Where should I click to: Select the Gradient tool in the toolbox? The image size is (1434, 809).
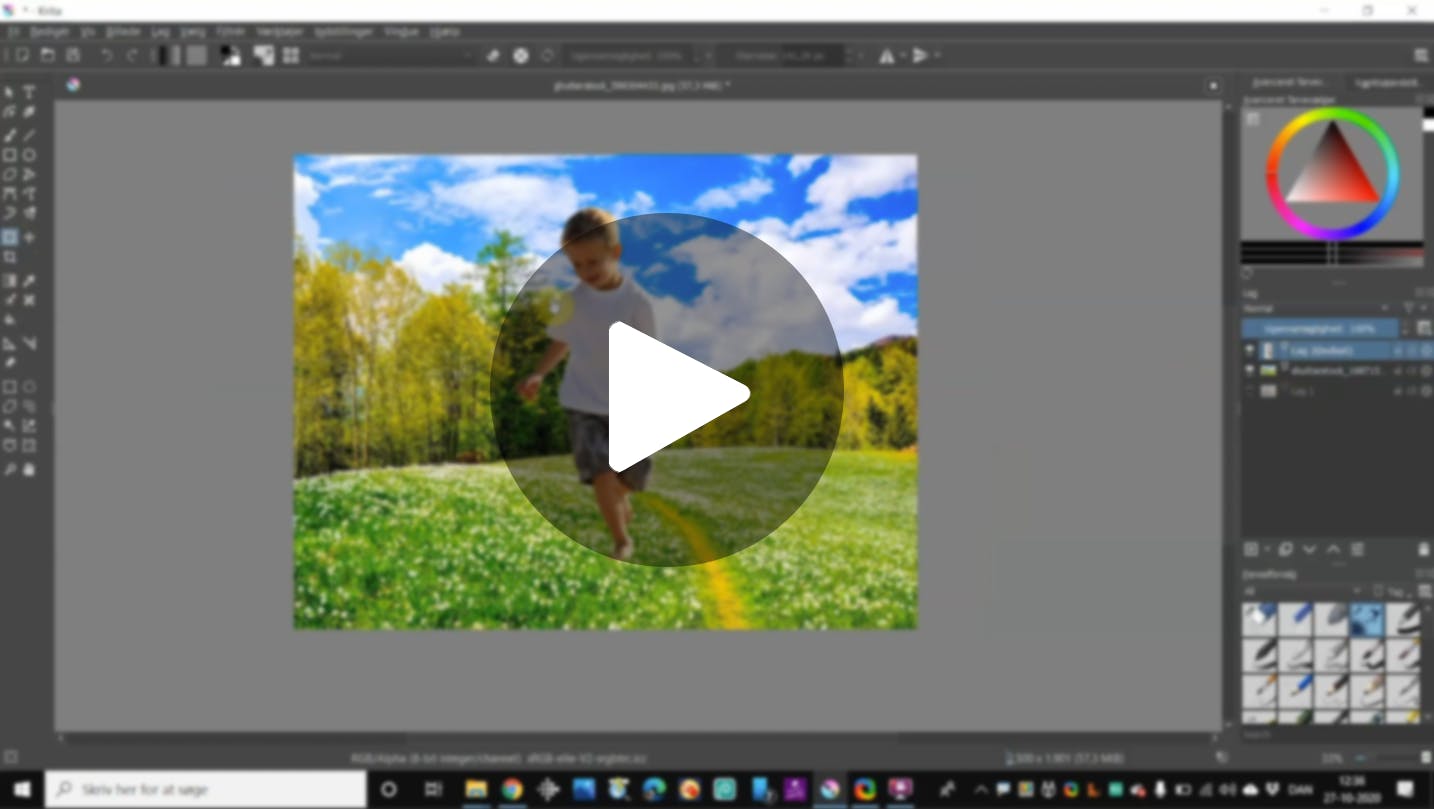(x=10, y=281)
